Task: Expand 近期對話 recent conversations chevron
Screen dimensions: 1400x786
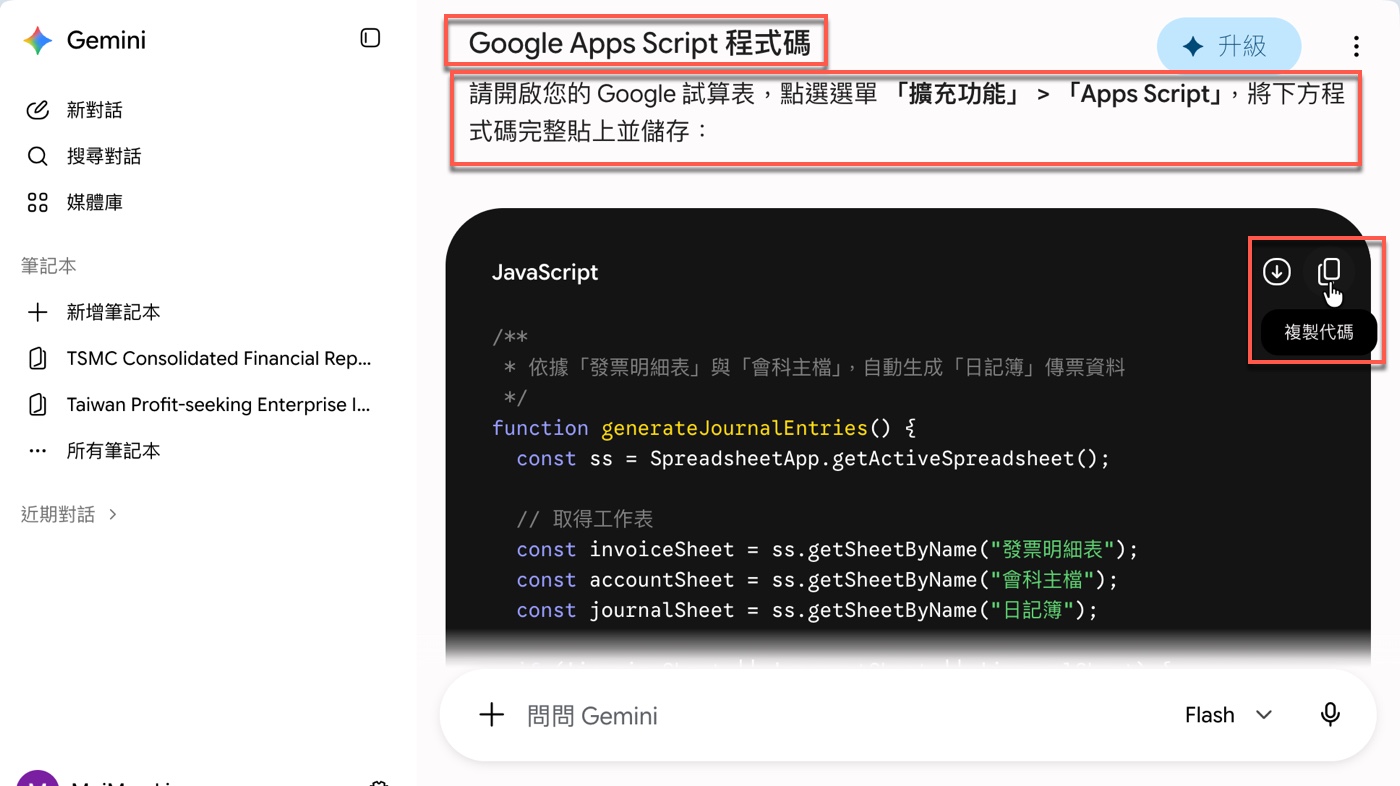Action: click(113, 514)
